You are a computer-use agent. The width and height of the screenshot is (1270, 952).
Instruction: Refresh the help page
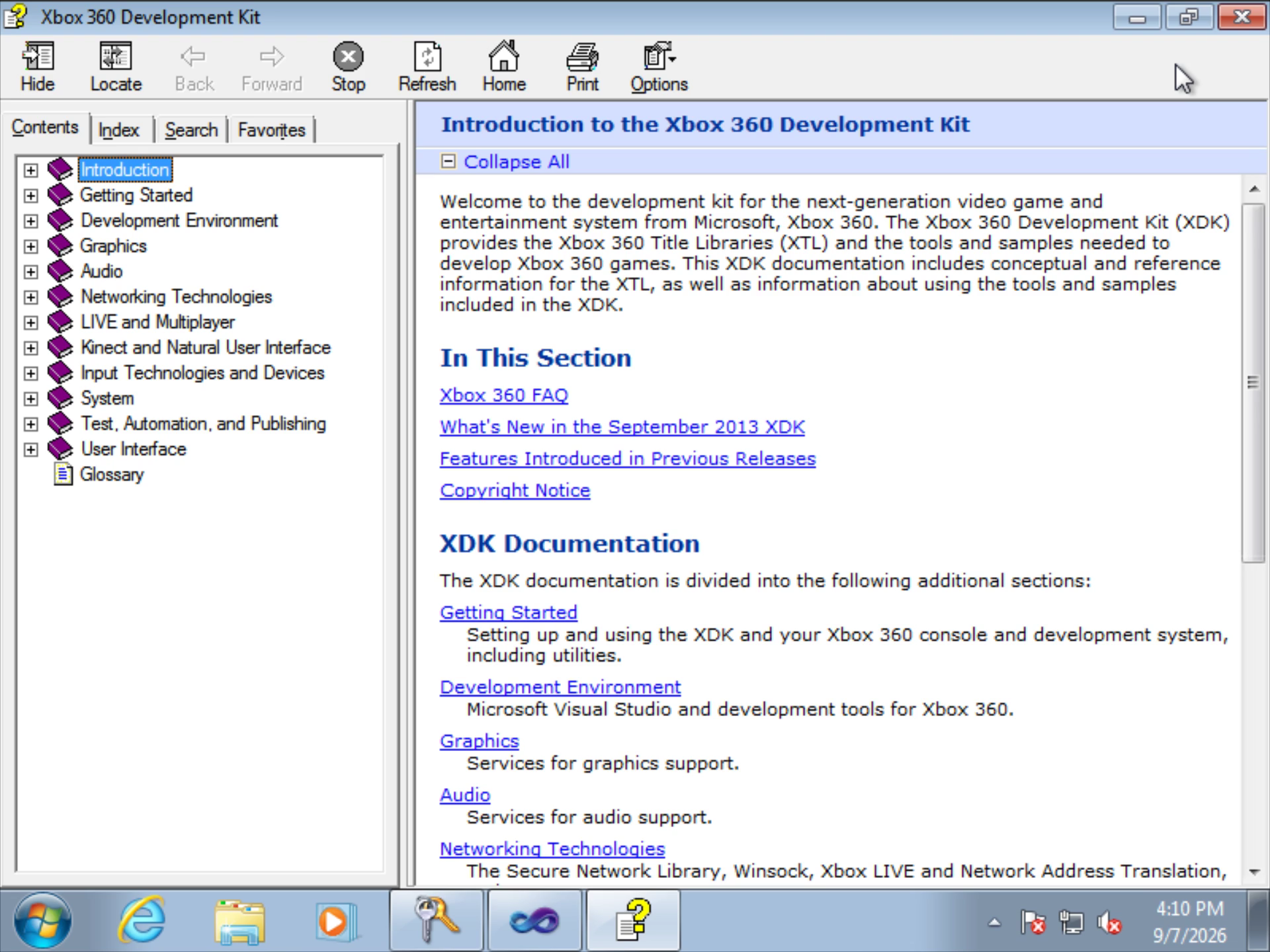click(427, 66)
